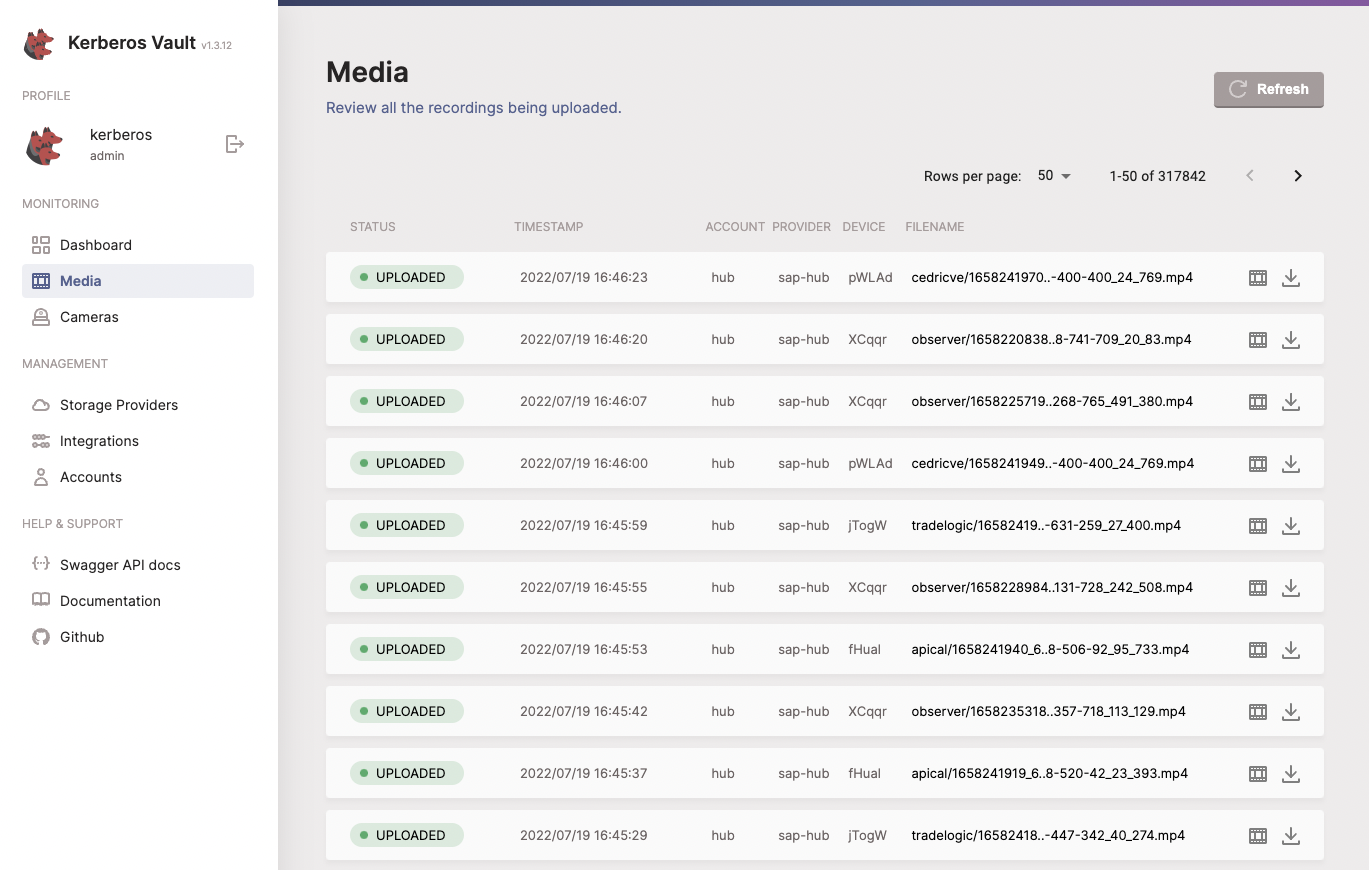Image resolution: width=1369 pixels, height=870 pixels.
Task: Log out of the kerberos admin account
Action: pyautogui.click(x=235, y=144)
